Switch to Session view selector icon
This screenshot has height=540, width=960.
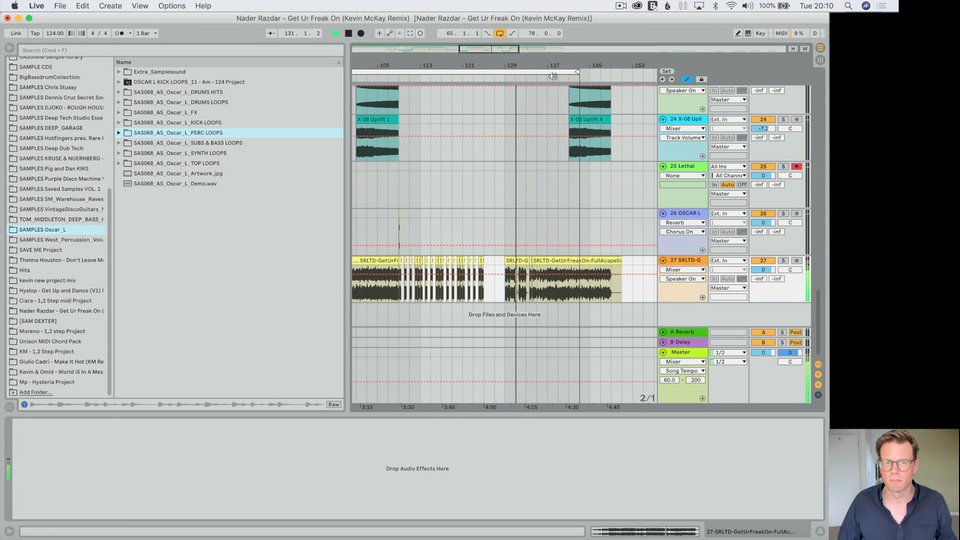point(820,60)
